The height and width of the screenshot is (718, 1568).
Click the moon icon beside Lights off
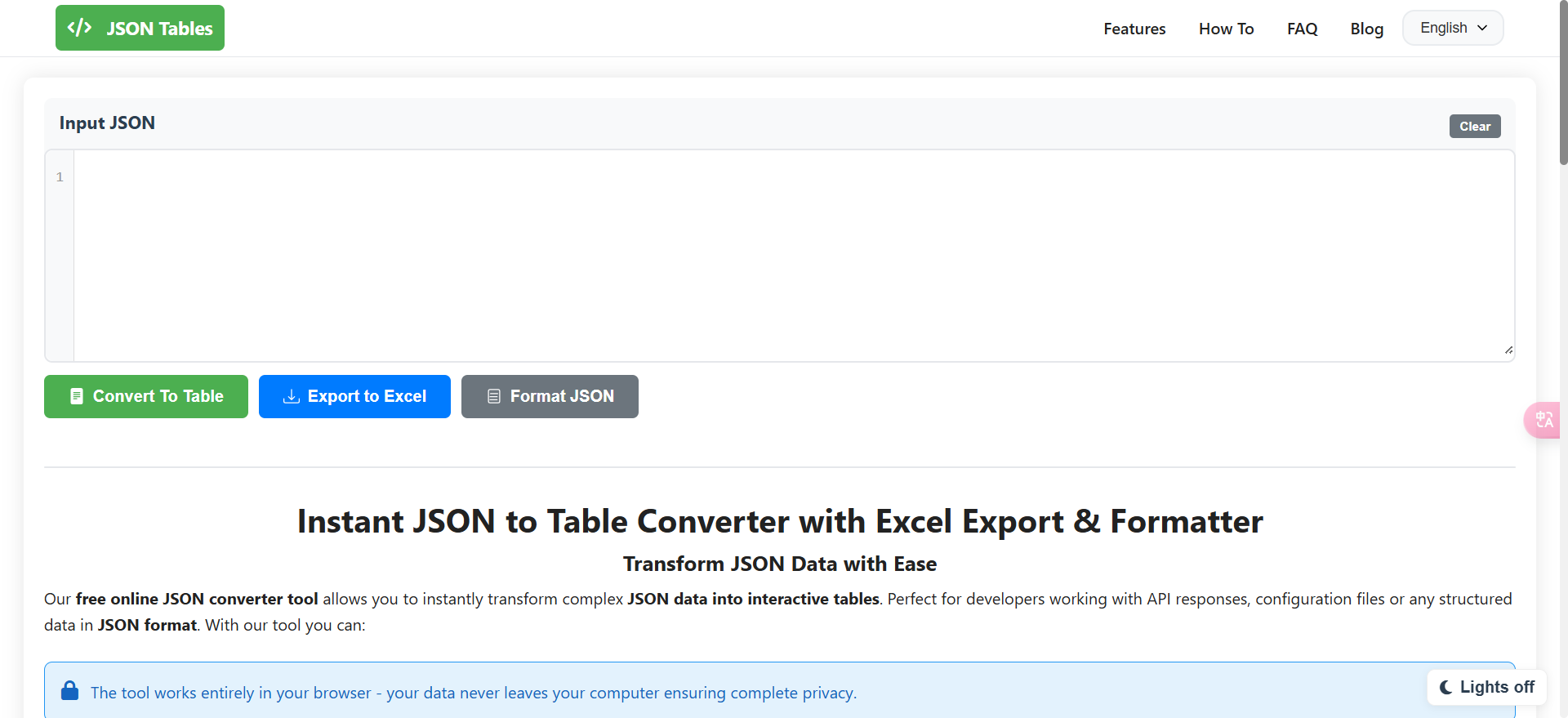coord(1445,687)
